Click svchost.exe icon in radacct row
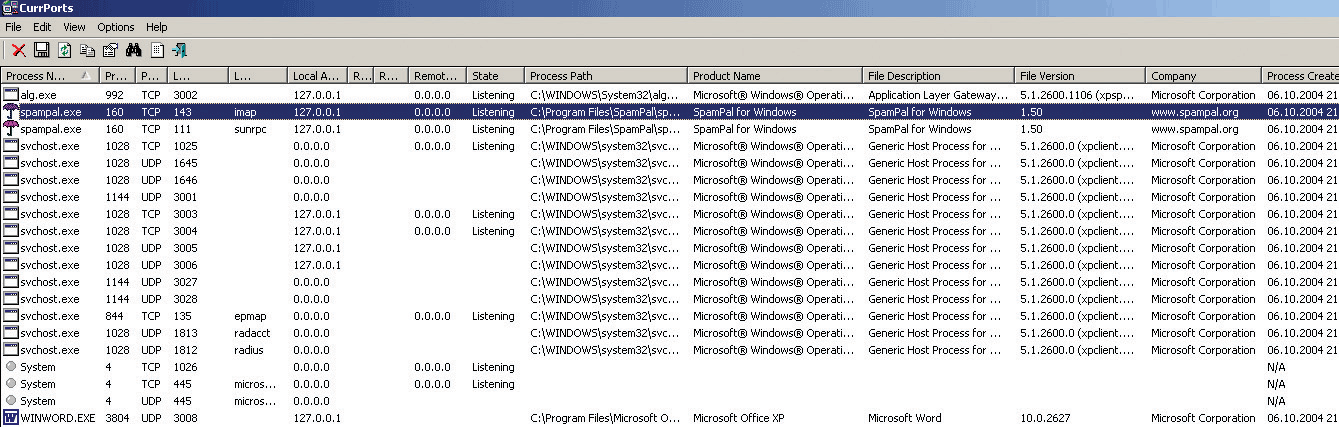 pyautogui.click(x=11, y=333)
